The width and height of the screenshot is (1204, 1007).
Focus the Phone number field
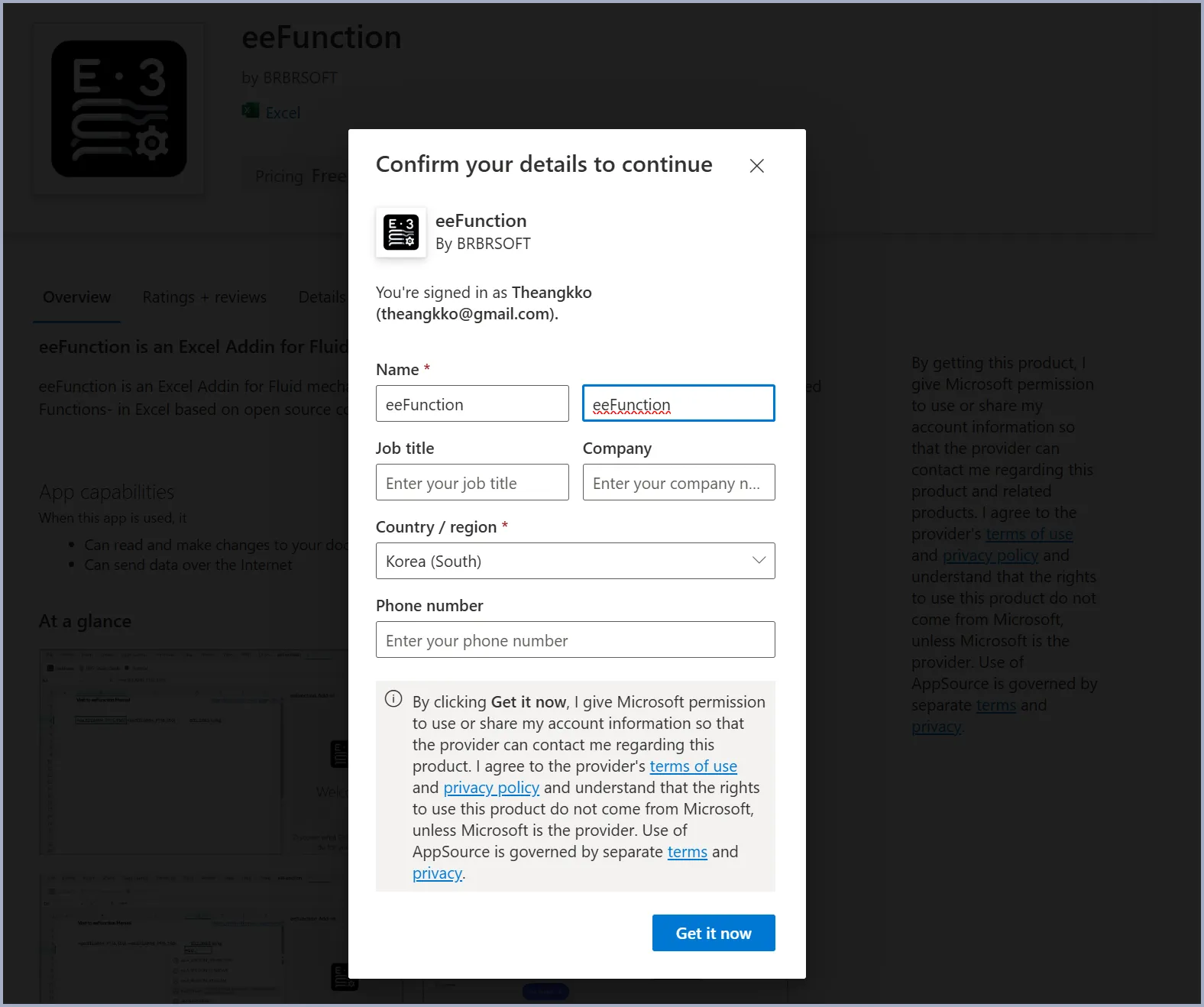pyautogui.click(x=575, y=639)
